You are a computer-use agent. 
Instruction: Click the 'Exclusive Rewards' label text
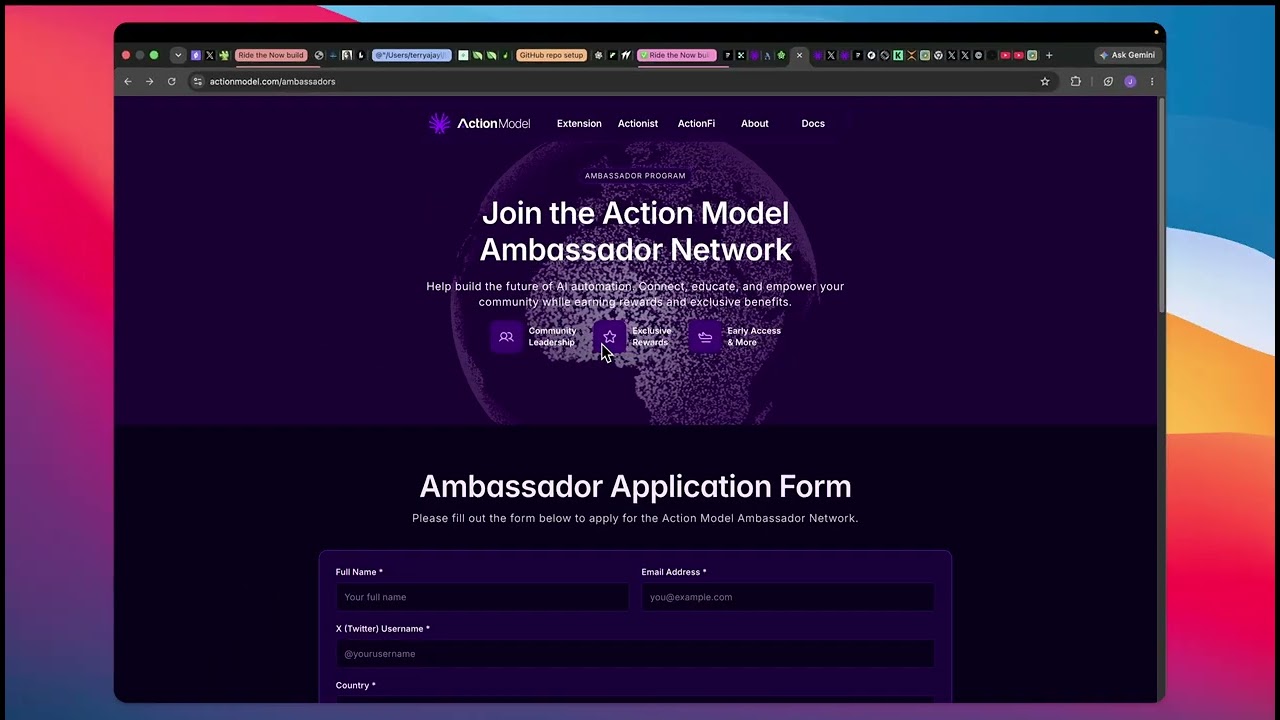[x=651, y=337]
